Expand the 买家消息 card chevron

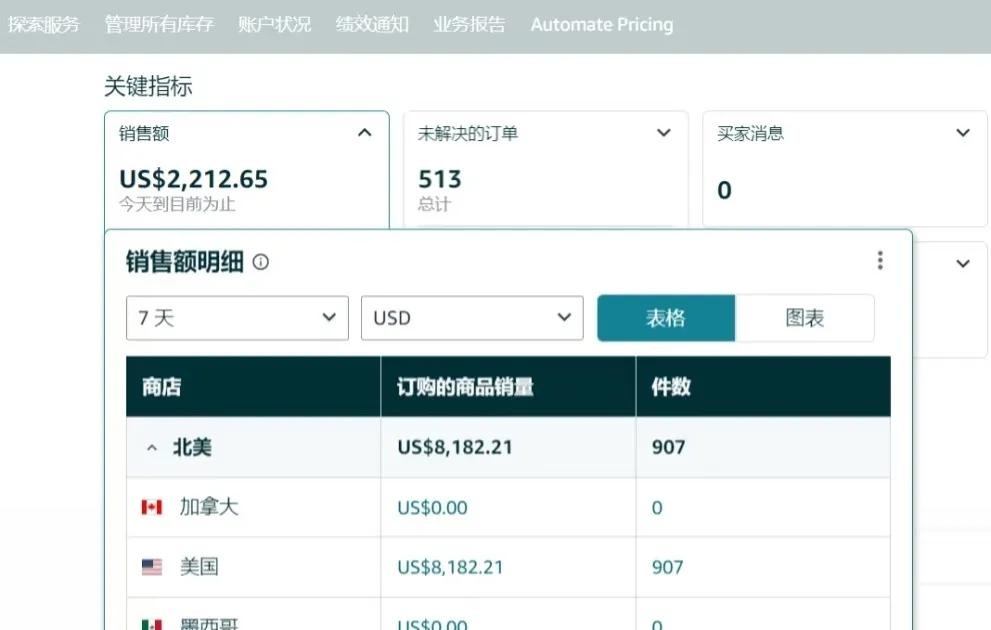963,133
